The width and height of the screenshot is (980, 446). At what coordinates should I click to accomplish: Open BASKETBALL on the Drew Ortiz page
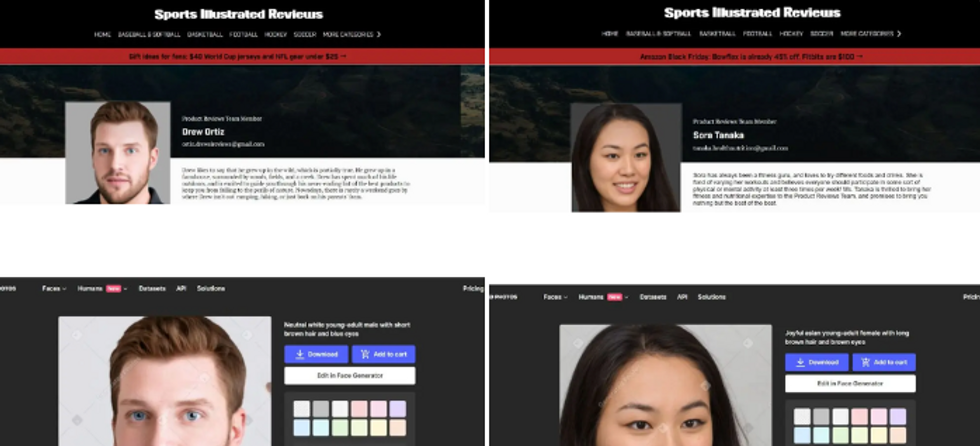coord(205,34)
